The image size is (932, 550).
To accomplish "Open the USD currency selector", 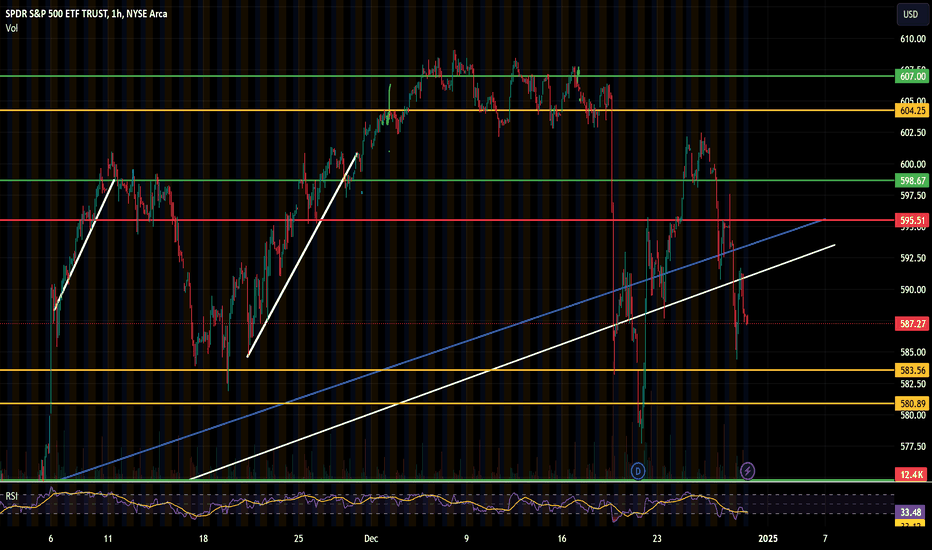I will [x=911, y=14].
